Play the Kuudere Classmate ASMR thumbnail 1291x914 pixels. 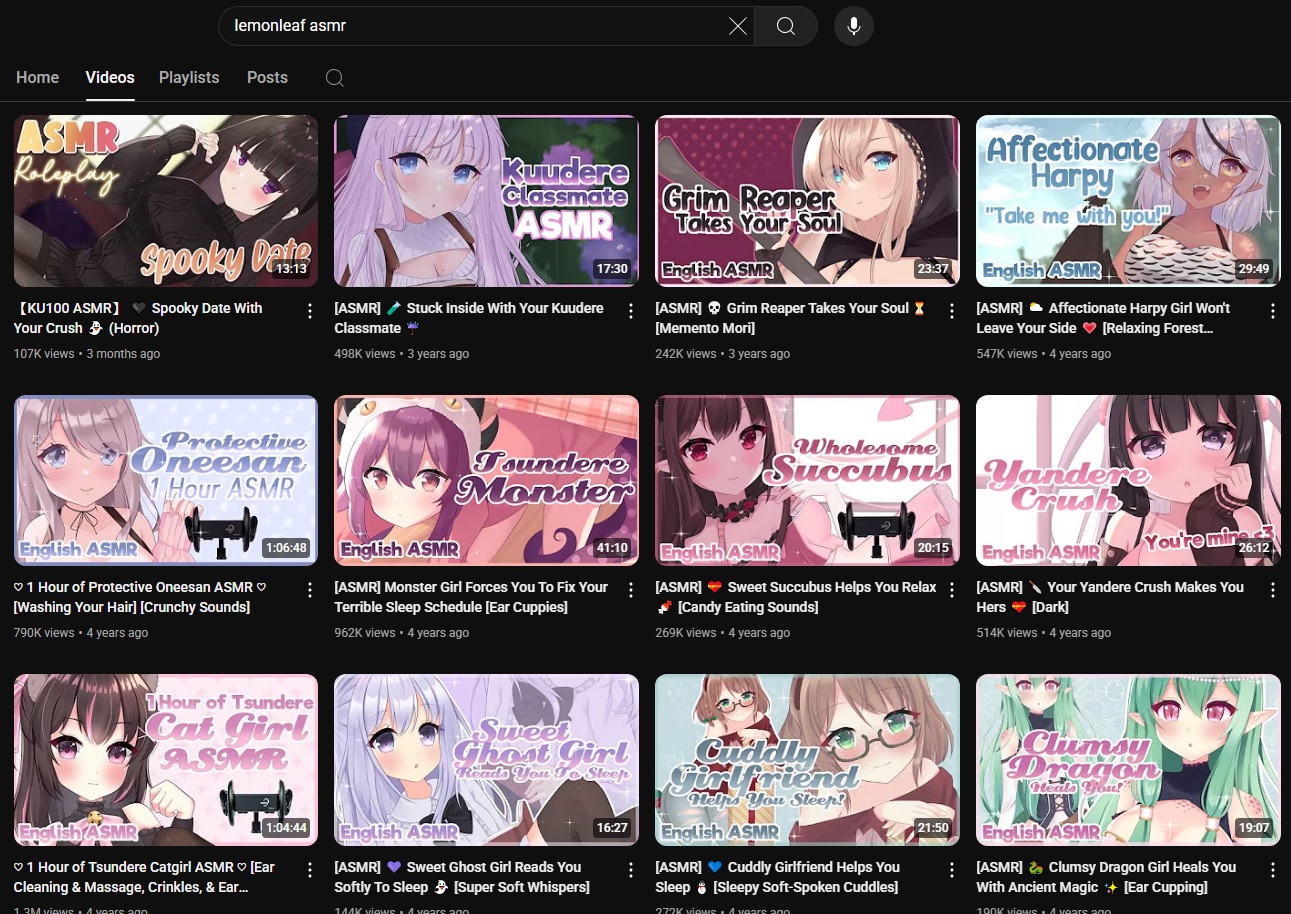487,201
